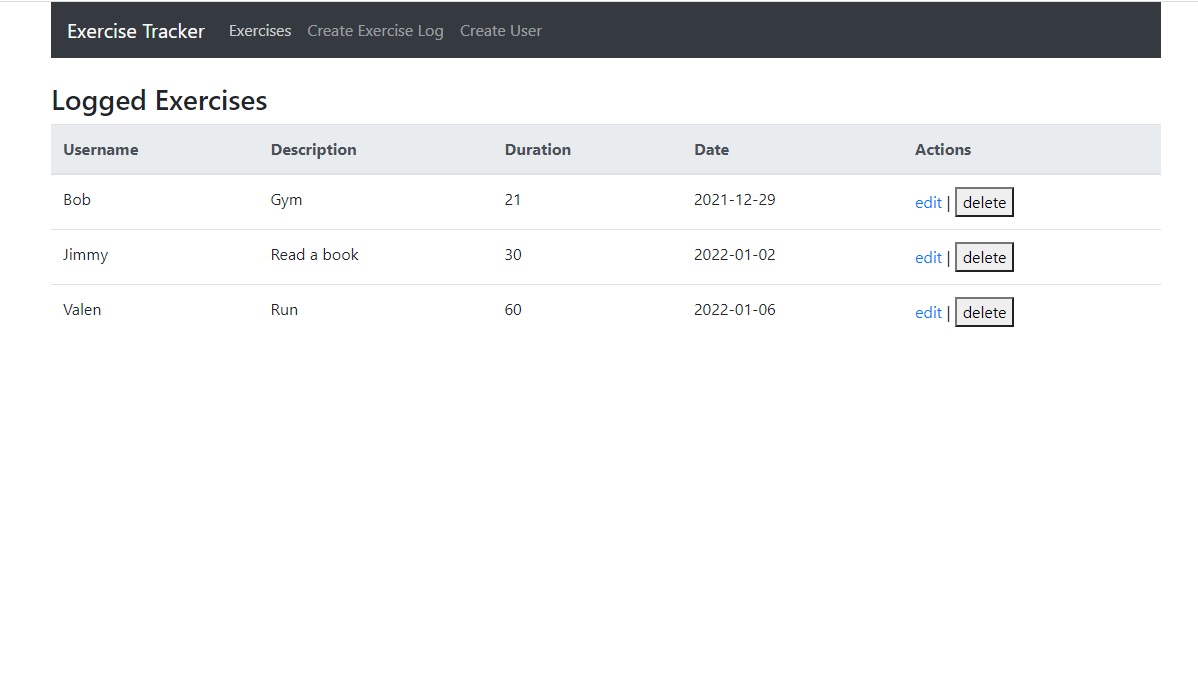Select the date 2022-01-02 in Jimmy's row
Screen dimensions: 1198x680
[735, 254]
